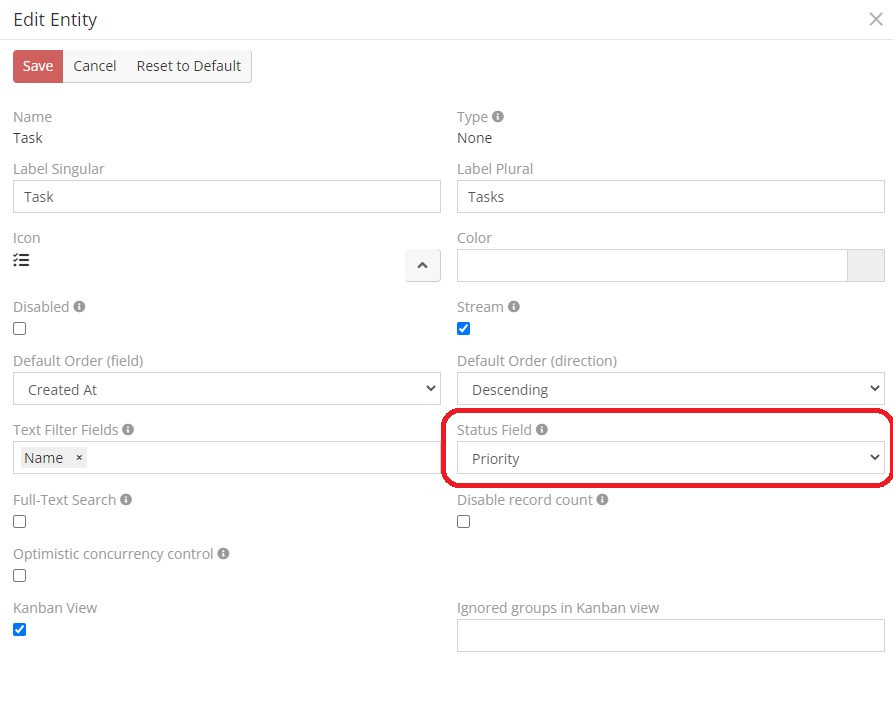Click Optimistic concurrency control info icon
The image size is (893, 701).
pos(223,554)
